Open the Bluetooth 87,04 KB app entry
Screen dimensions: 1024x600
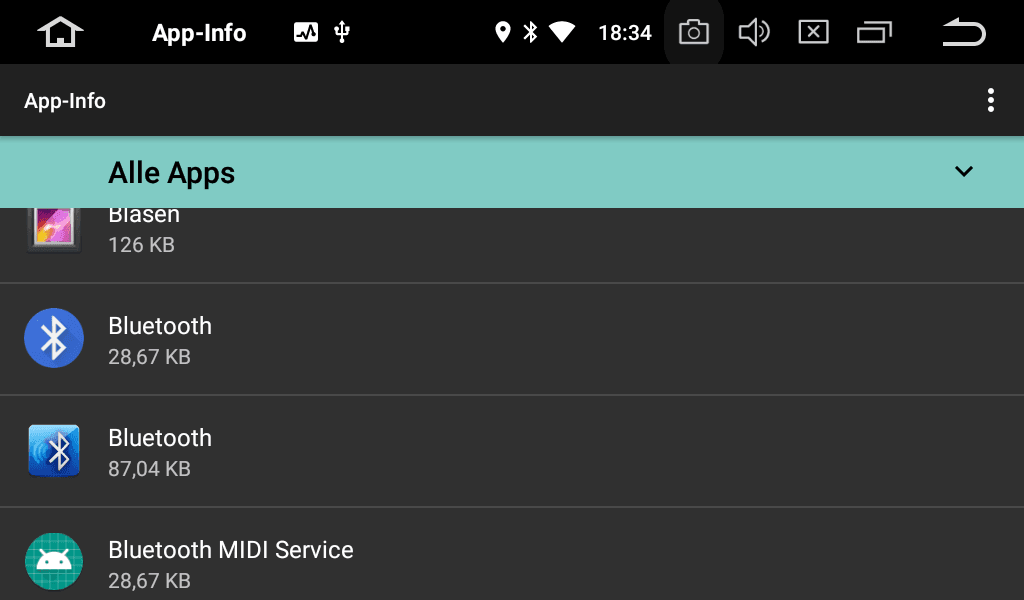pyautogui.click(x=512, y=451)
